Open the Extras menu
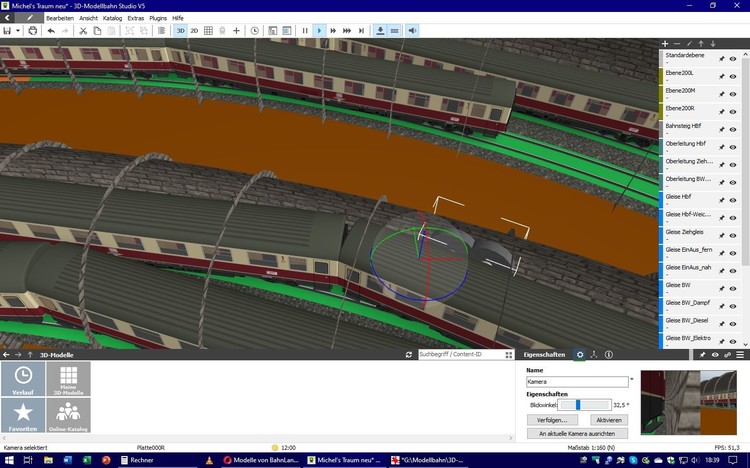This screenshot has height=468, width=750. coord(136,18)
